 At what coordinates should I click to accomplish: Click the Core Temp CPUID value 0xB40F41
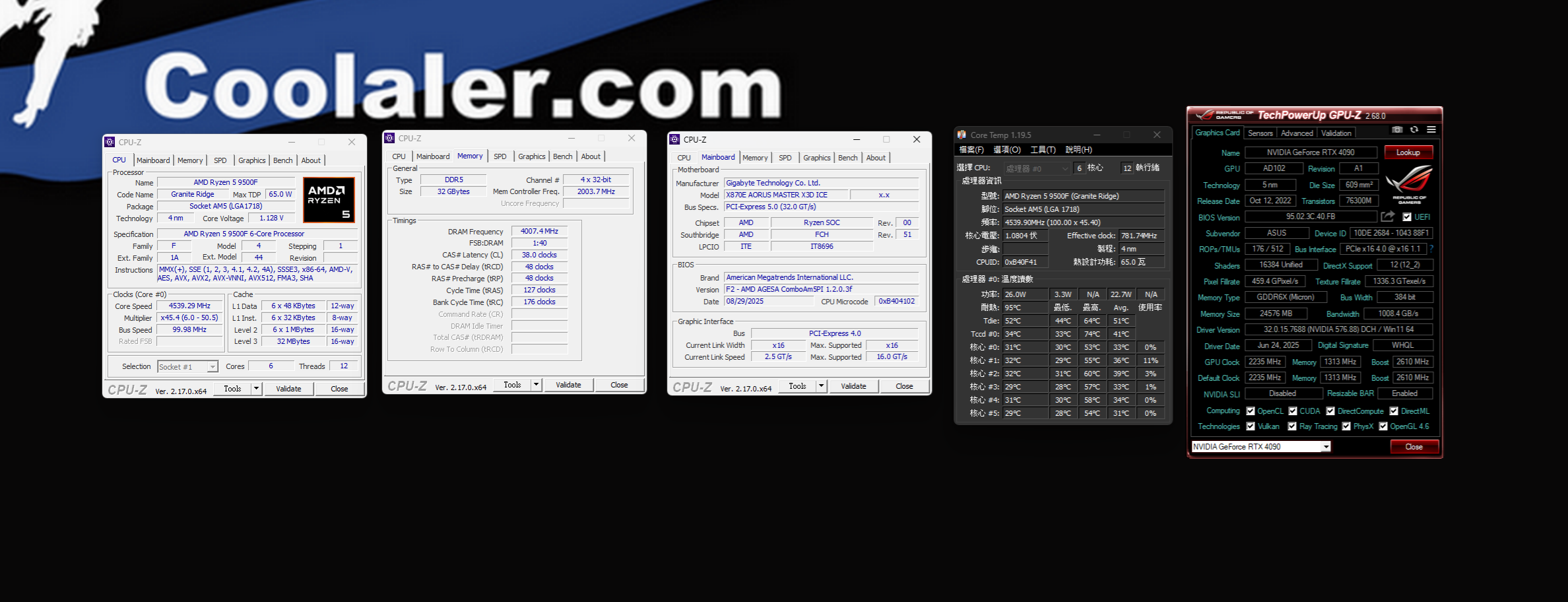pos(1026,262)
